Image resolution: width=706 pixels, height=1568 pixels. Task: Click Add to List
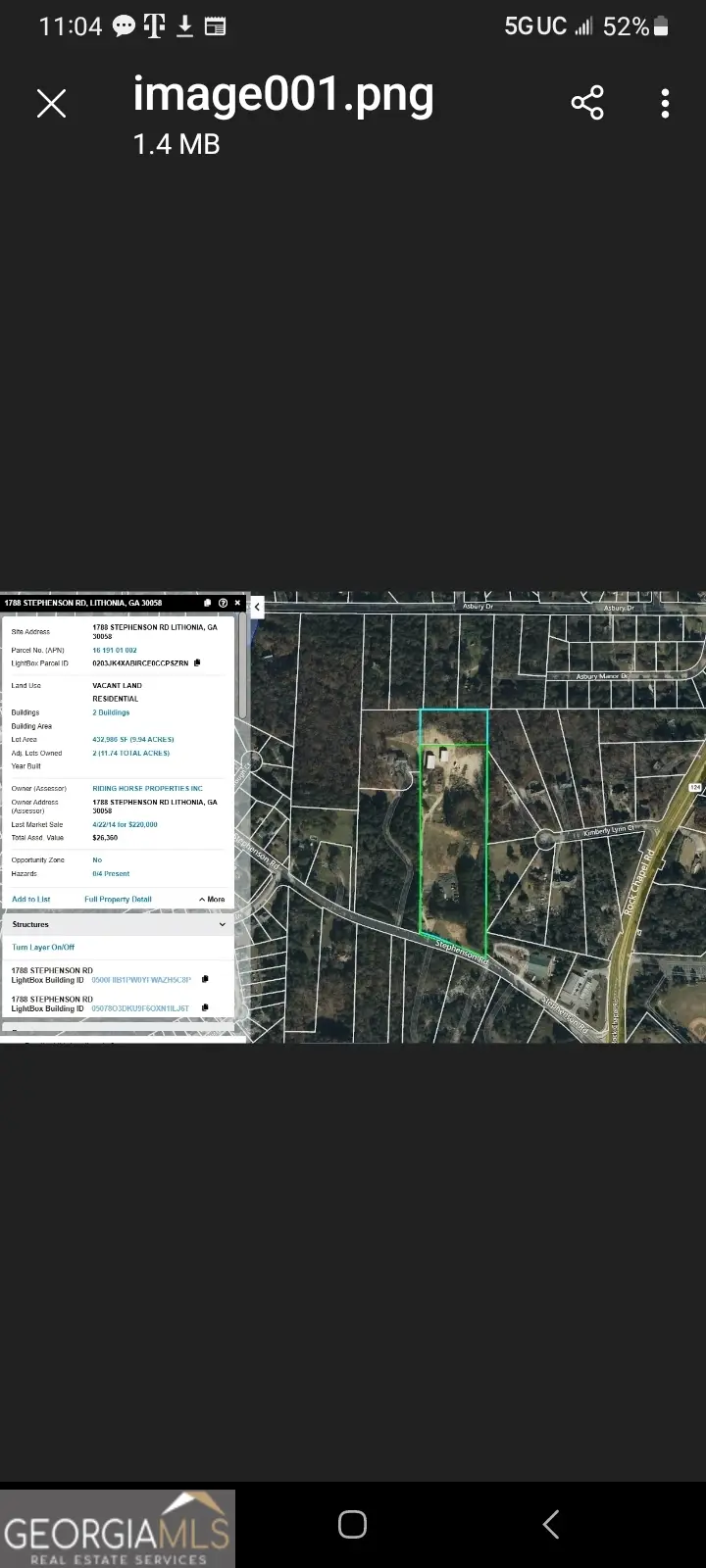[30, 899]
